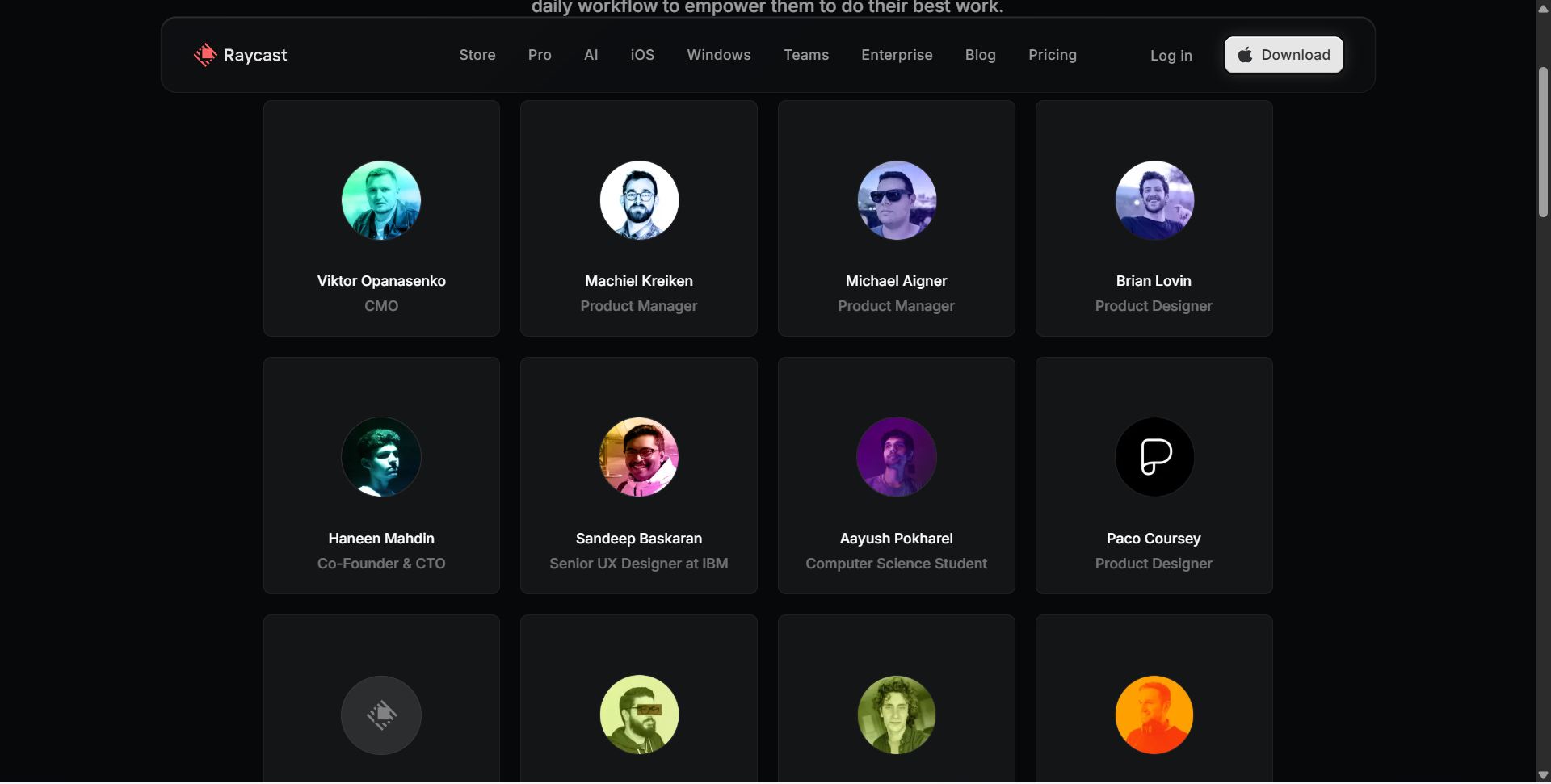Click Co-Founder & CTO title
The image size is (1551, 784).
coord(381,564)
